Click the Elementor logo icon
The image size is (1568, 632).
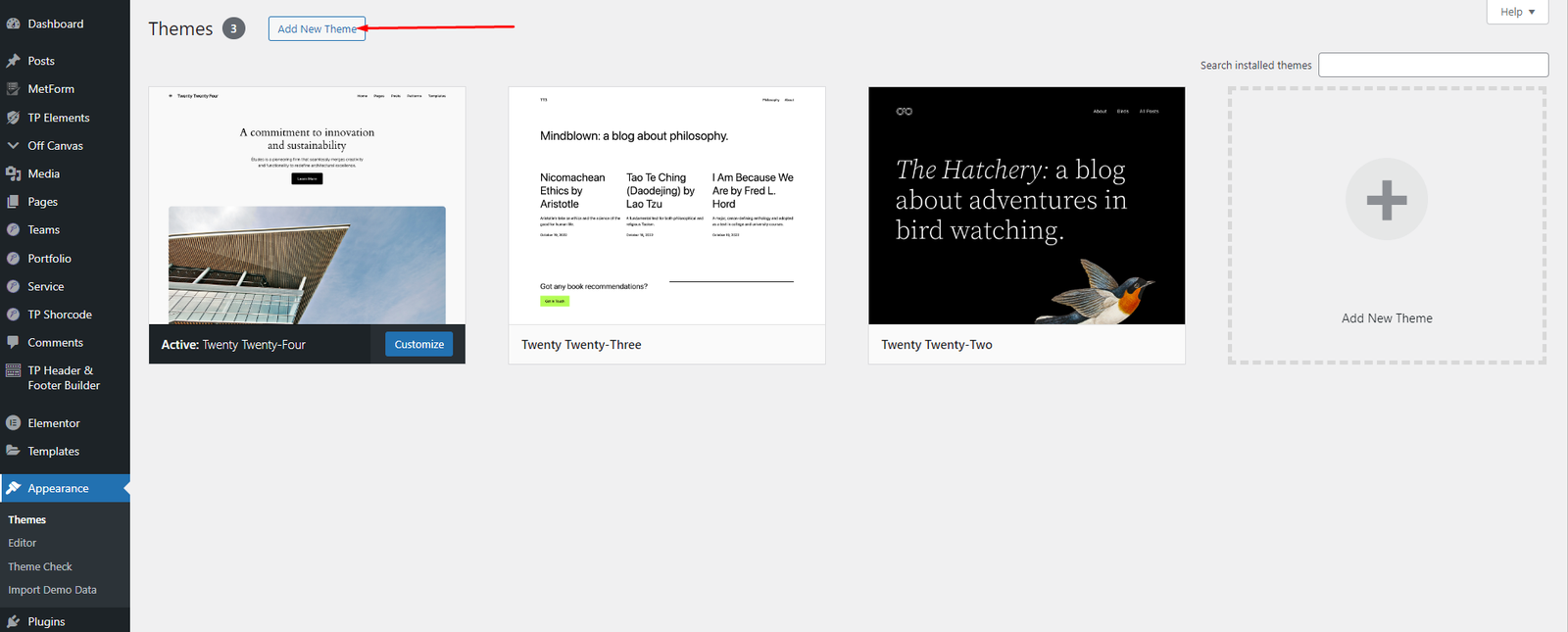tap(14, 423)
